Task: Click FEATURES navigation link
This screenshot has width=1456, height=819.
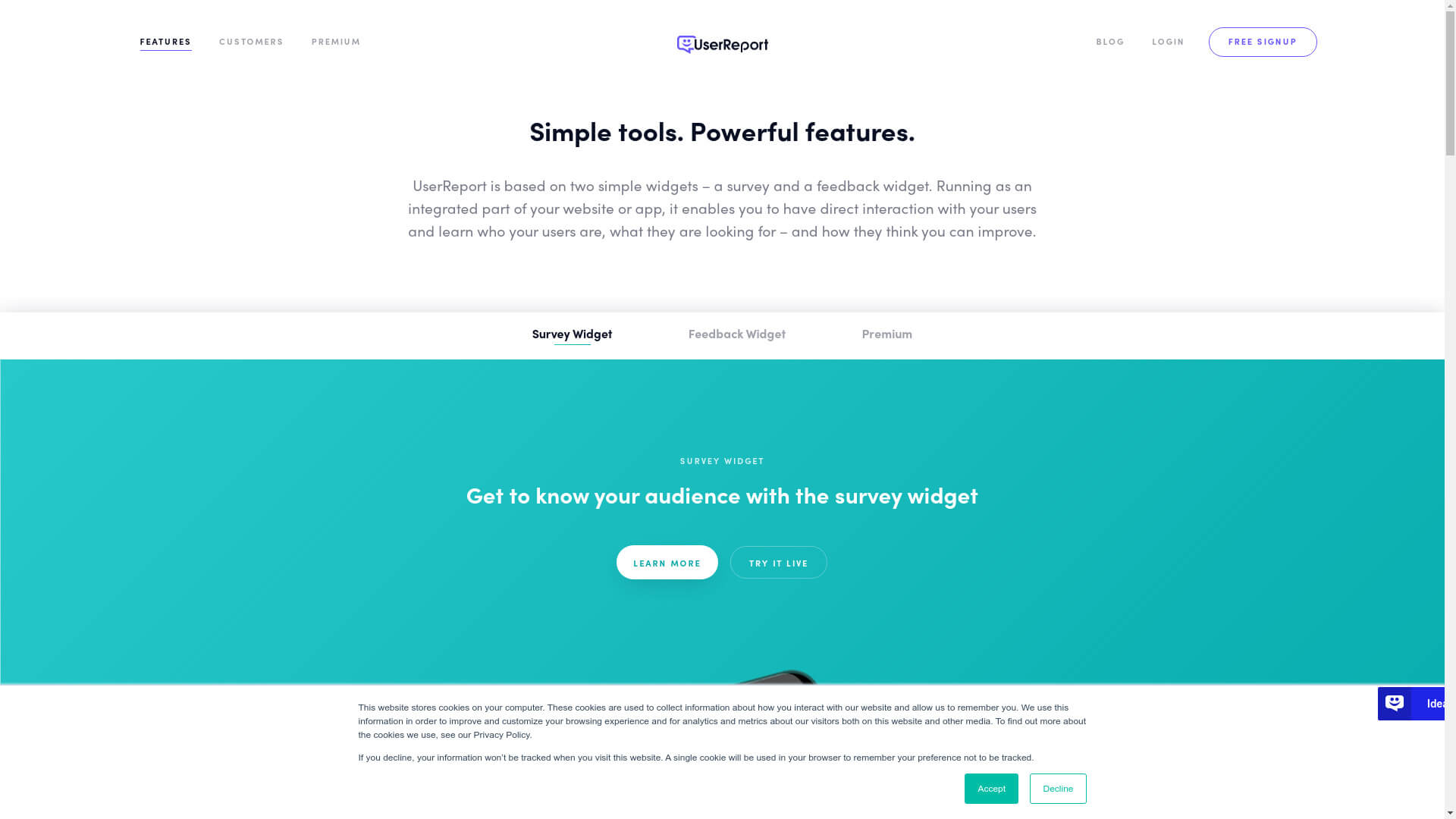Action: tap(165, 42)
